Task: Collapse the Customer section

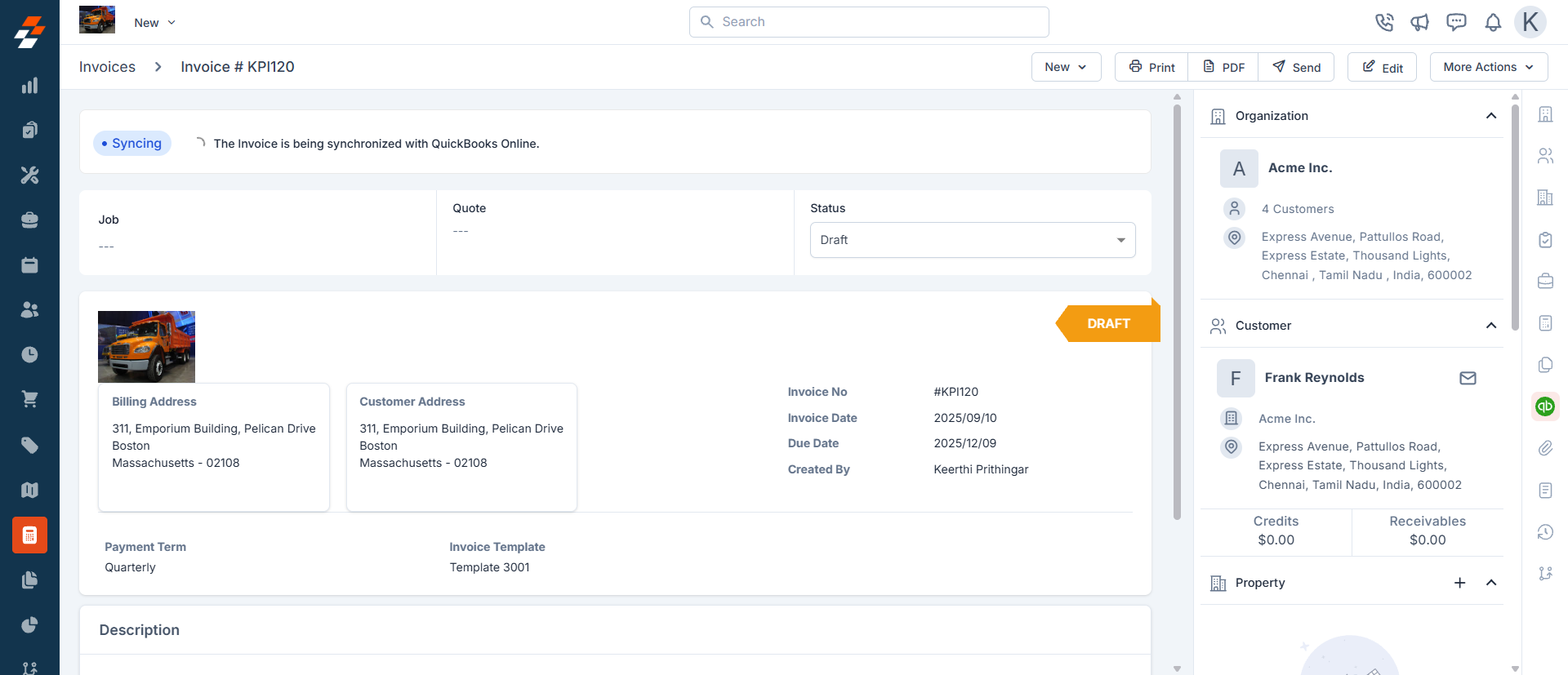Action: tap(1490, 326)
